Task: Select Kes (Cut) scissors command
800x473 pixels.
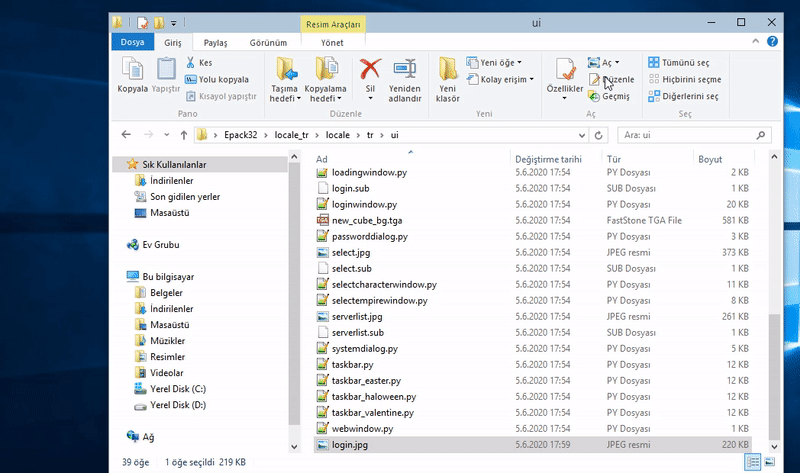Action: tap(199, 62)
